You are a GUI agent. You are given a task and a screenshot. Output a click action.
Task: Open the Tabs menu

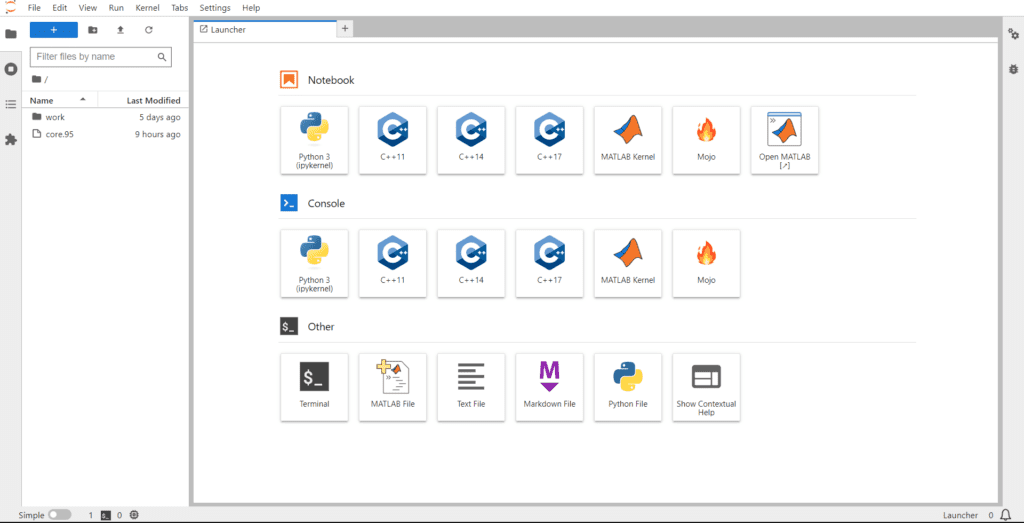(179, 8)
